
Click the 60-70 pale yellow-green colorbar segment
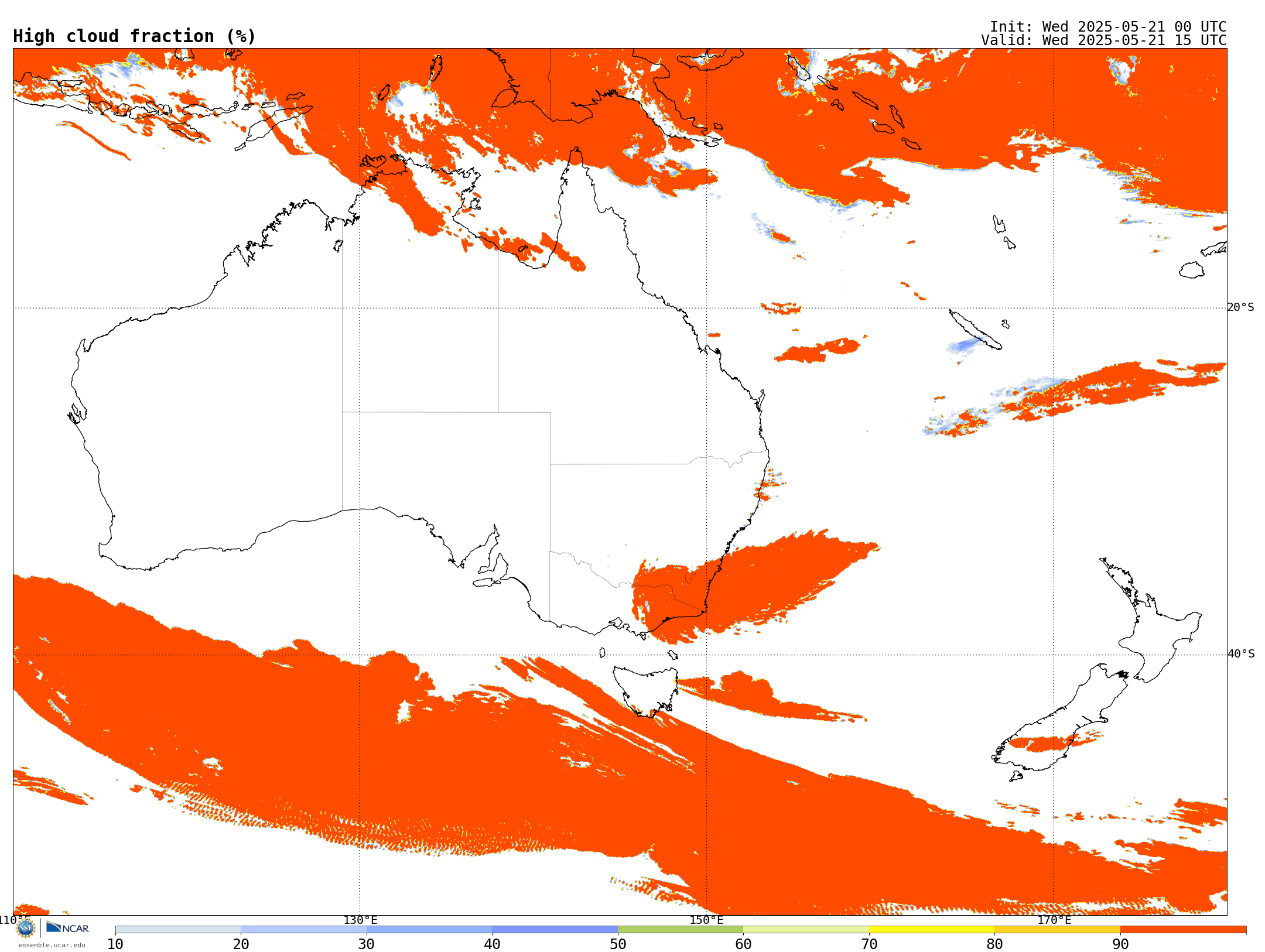[806, 930]
